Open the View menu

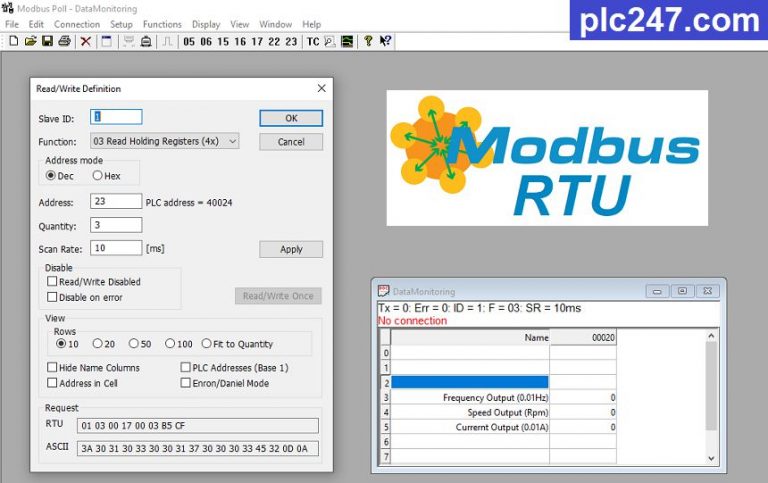click(240, 24)
